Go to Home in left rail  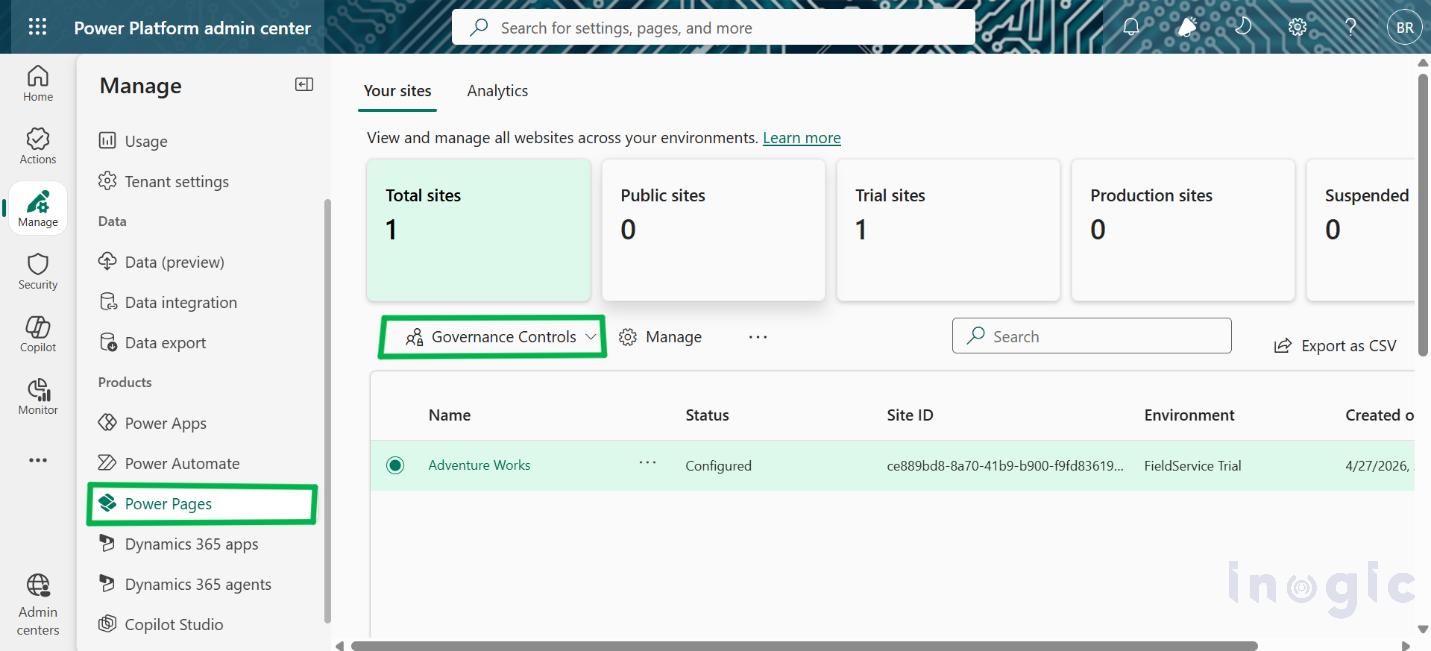click(x=38, y=84)
